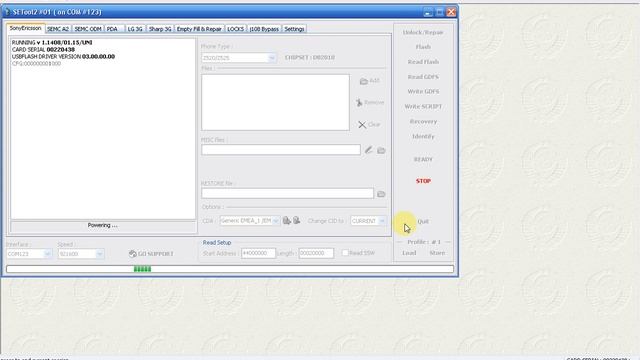Browse for a RESTORE file via folder icon
The height and width of the screenshot is (360, 640).
381,194
